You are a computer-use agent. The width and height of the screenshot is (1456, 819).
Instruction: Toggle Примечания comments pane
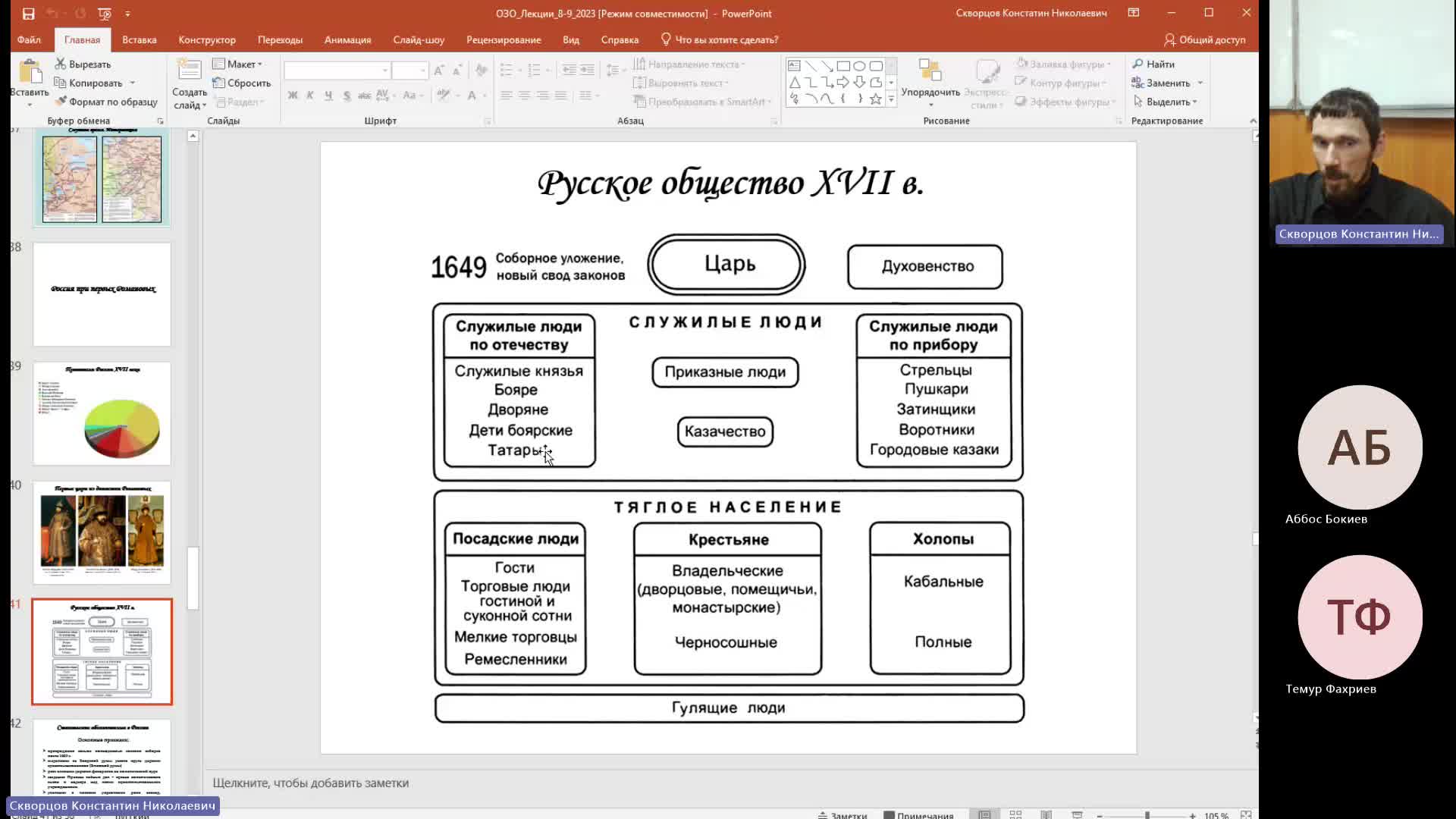tap(919, 815)
